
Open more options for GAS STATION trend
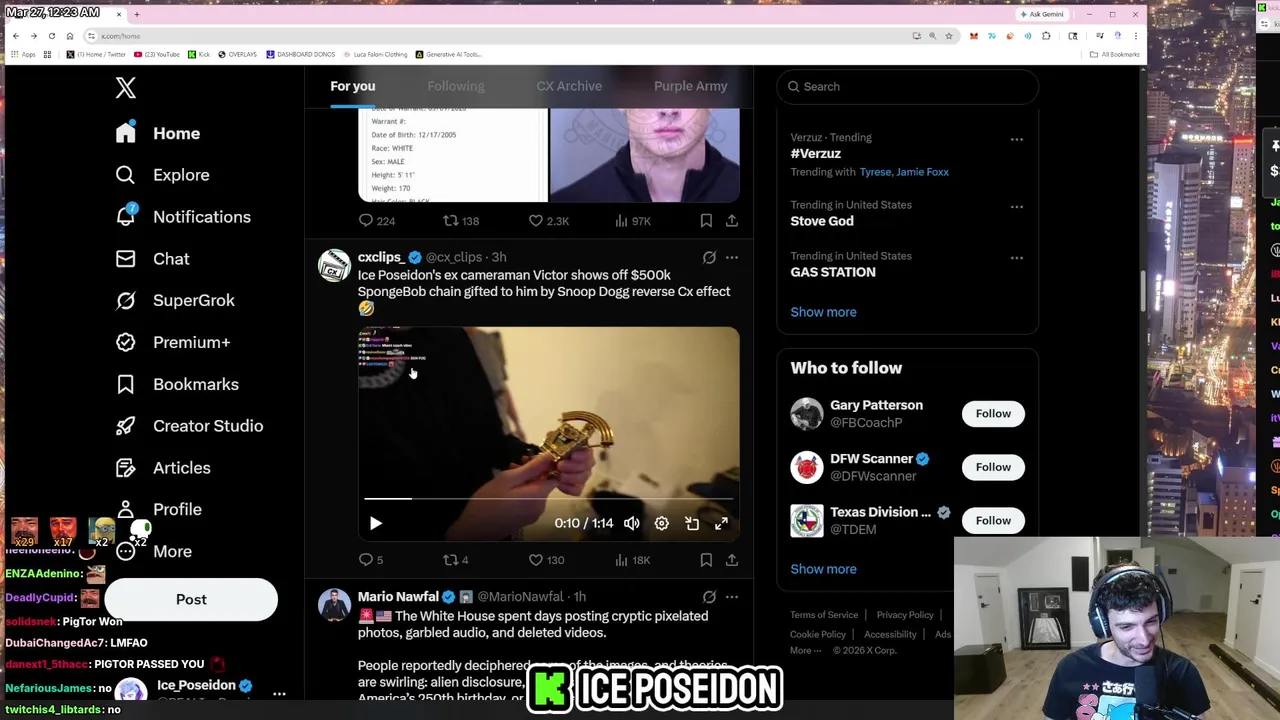pyautogui.click(x=1016, y=258)
